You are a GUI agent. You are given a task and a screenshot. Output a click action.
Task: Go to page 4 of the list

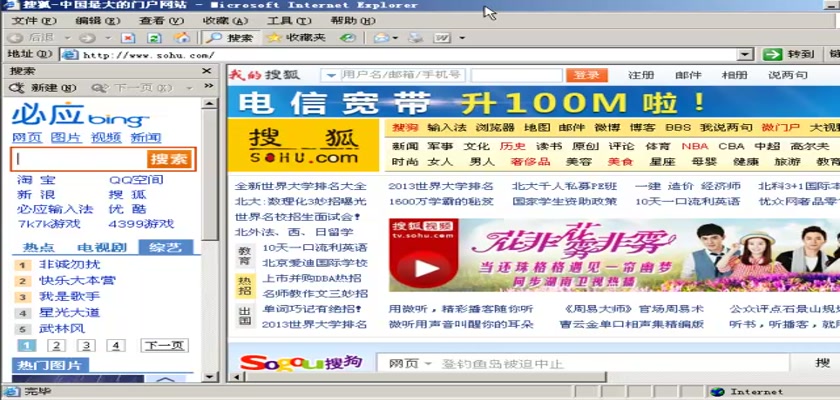point(116,345)
